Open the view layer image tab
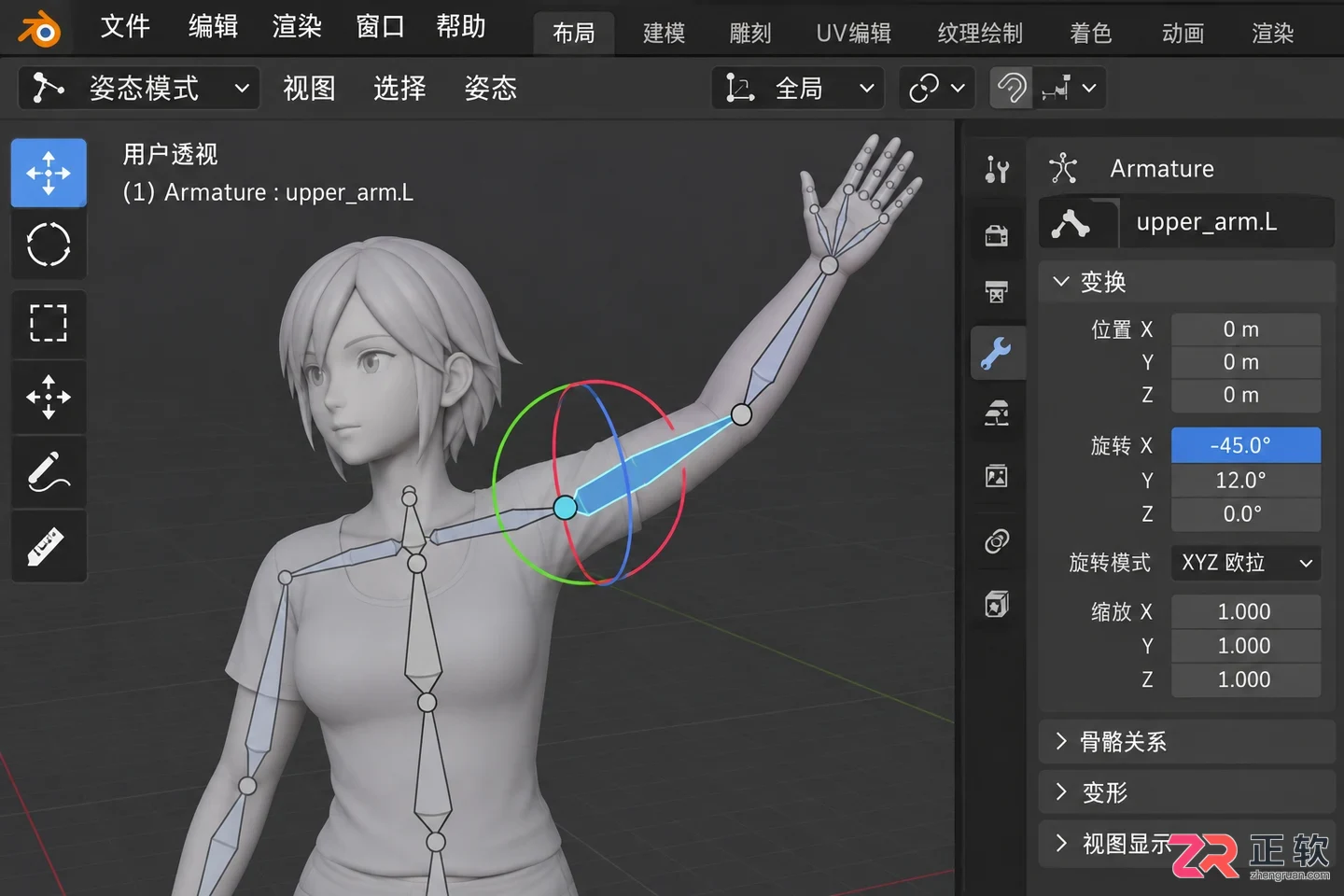Image resolution: width=1344 pixels, height=896 pixels. [997, 477]
